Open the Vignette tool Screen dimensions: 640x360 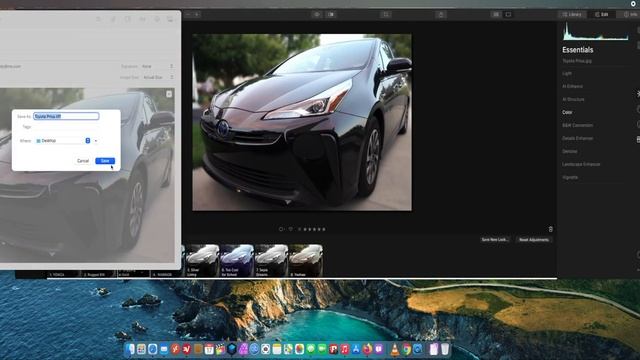coord(570,178)
